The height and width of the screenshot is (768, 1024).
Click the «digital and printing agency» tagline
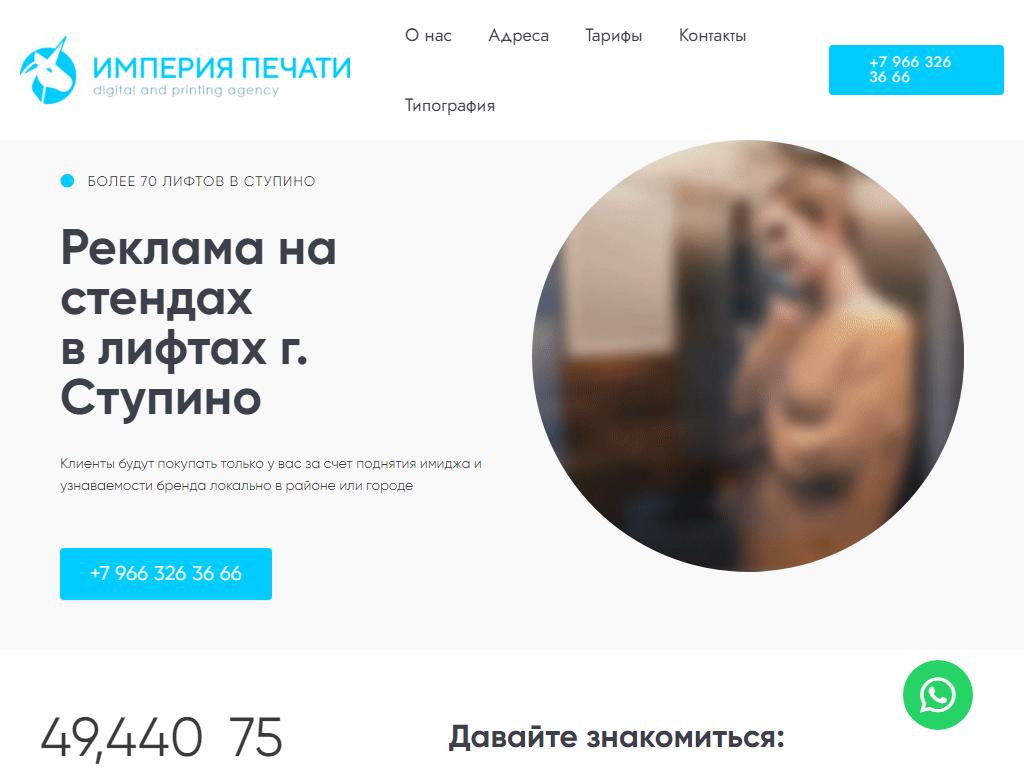[186, 90]
